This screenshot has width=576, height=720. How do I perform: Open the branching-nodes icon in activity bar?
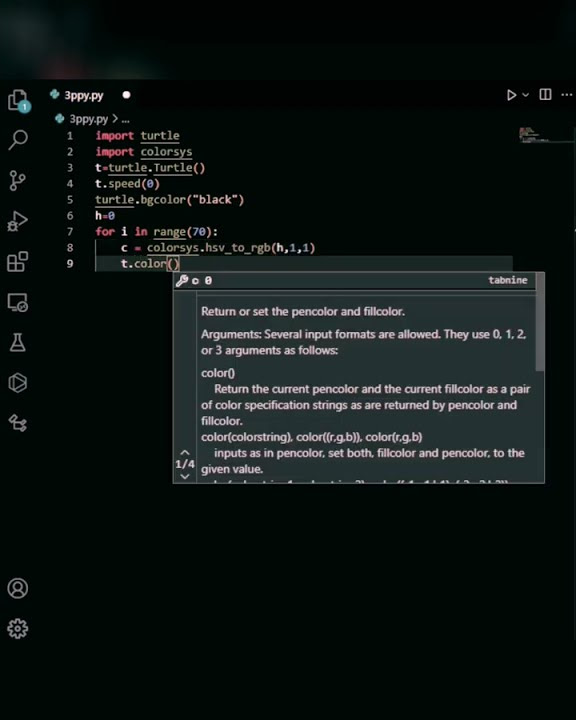pyautogui.click(x=17, y=422)
